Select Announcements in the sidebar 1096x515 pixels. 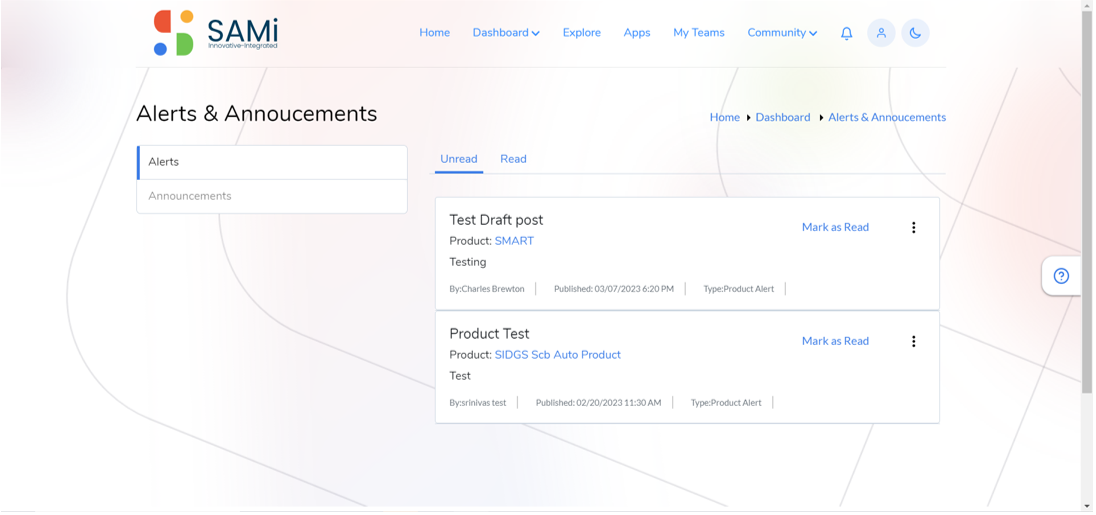click(x=272, y=196)
